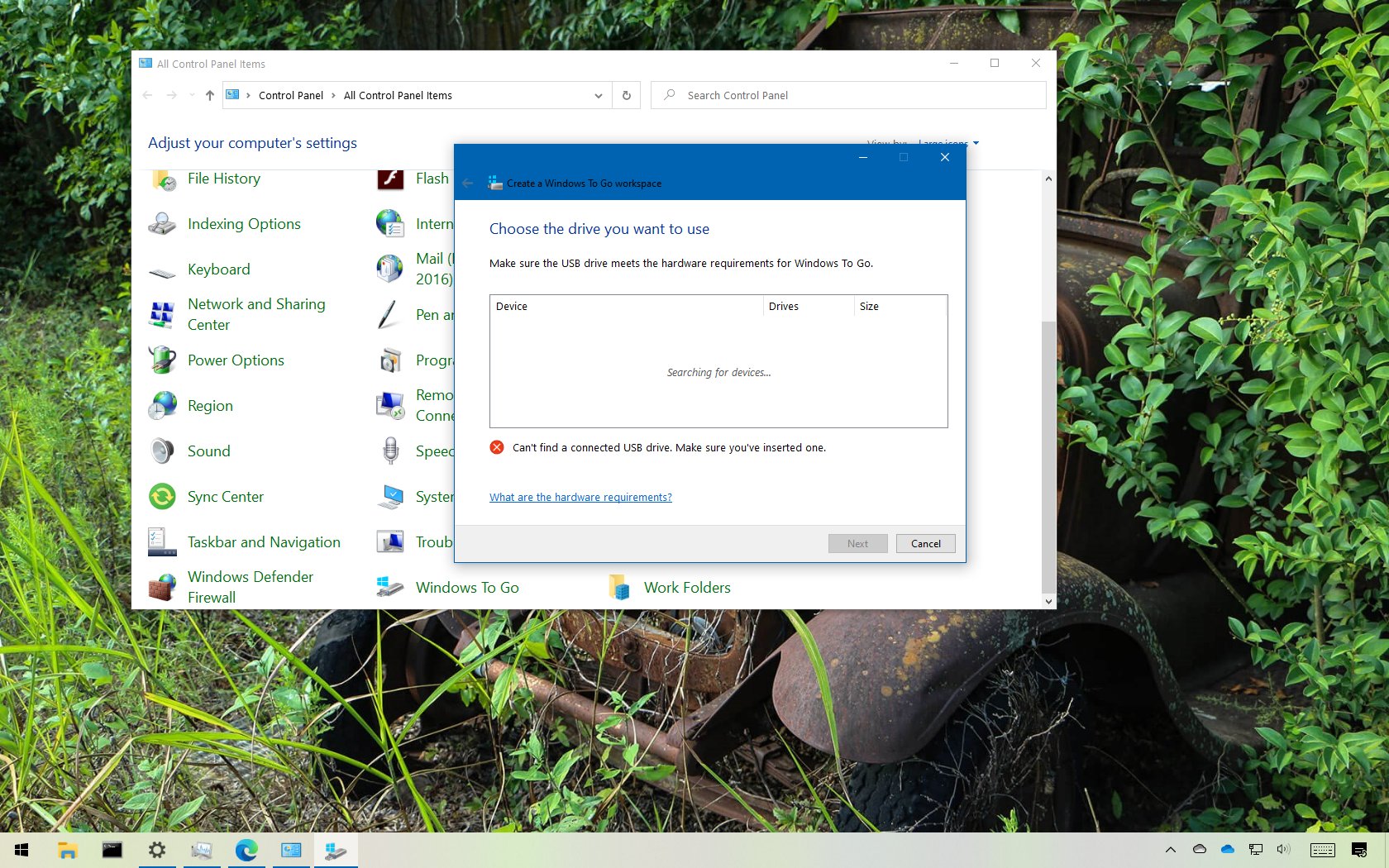Image resolution: width=1389 pixels, height=868 pixels.
Task: Open Windows Defender Firewall
Action: click(250, 587)
